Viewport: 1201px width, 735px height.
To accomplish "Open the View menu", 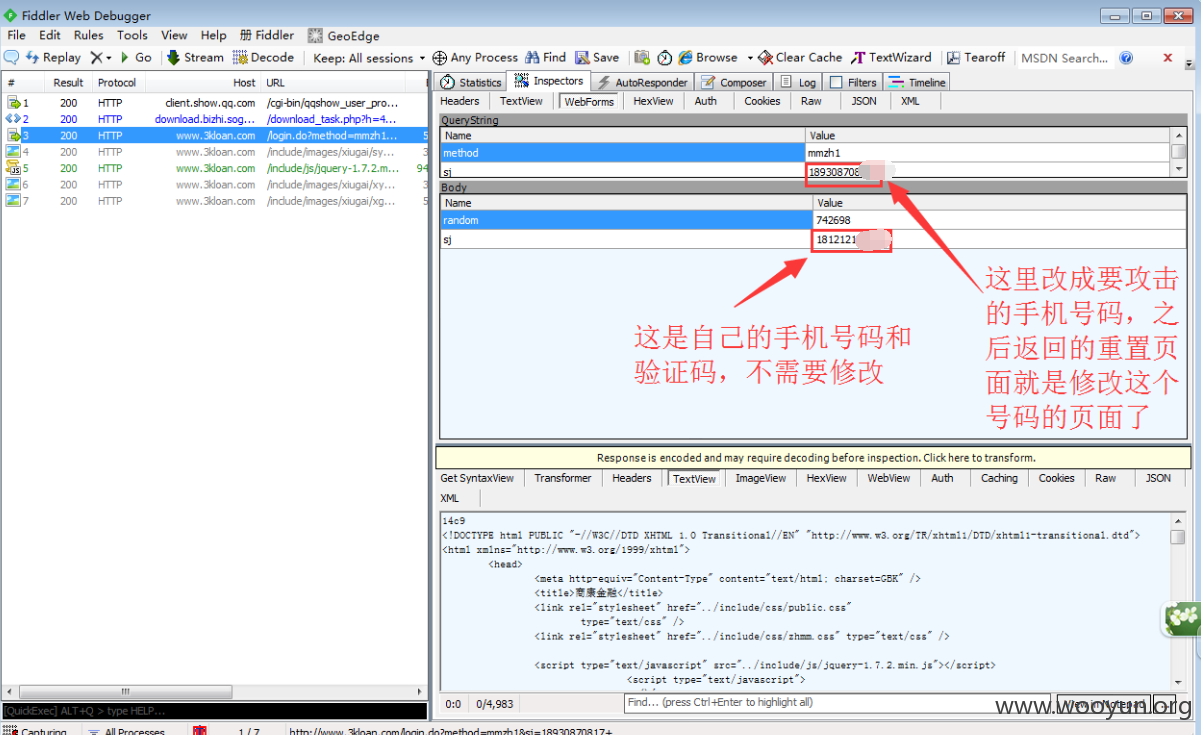I will coord(174,35).
